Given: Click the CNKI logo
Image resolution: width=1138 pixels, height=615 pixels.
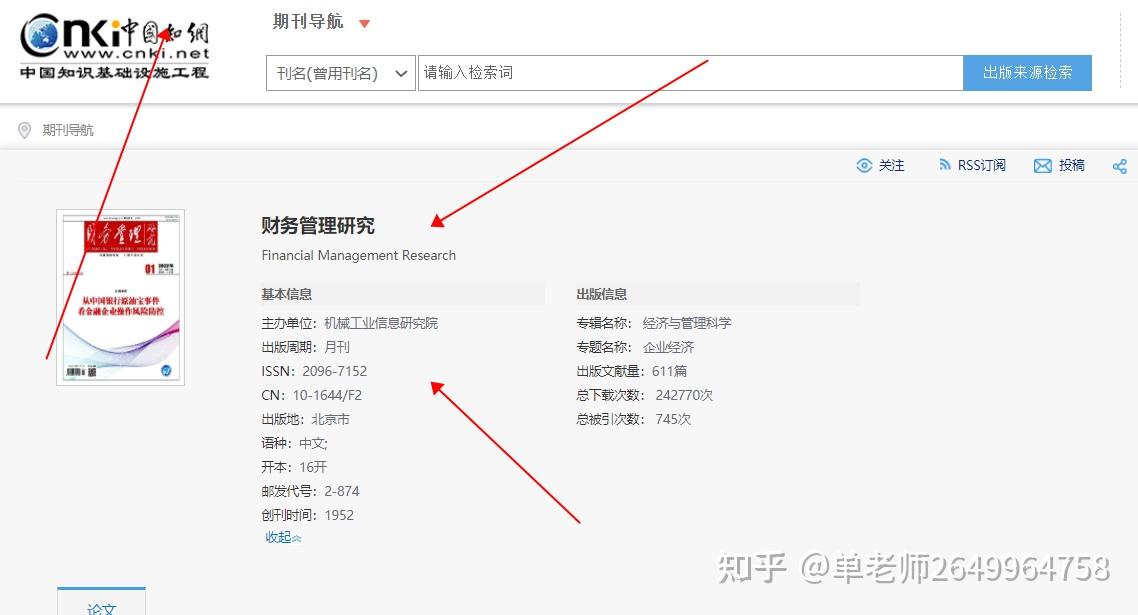Looking at the screenshot, I should (114, 46).
